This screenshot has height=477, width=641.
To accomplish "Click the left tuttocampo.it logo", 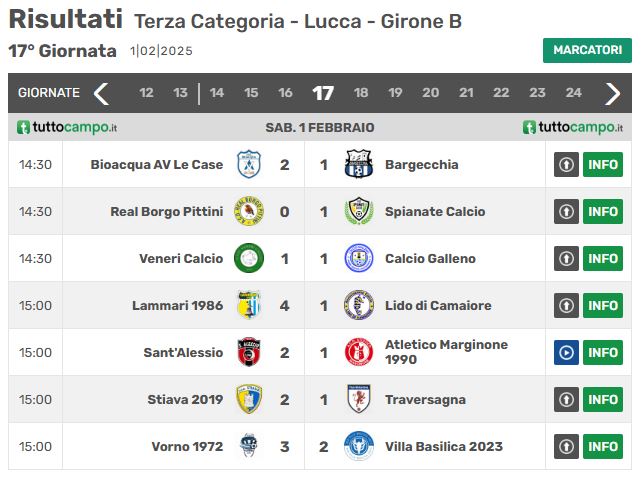I will tap(67, 127).
